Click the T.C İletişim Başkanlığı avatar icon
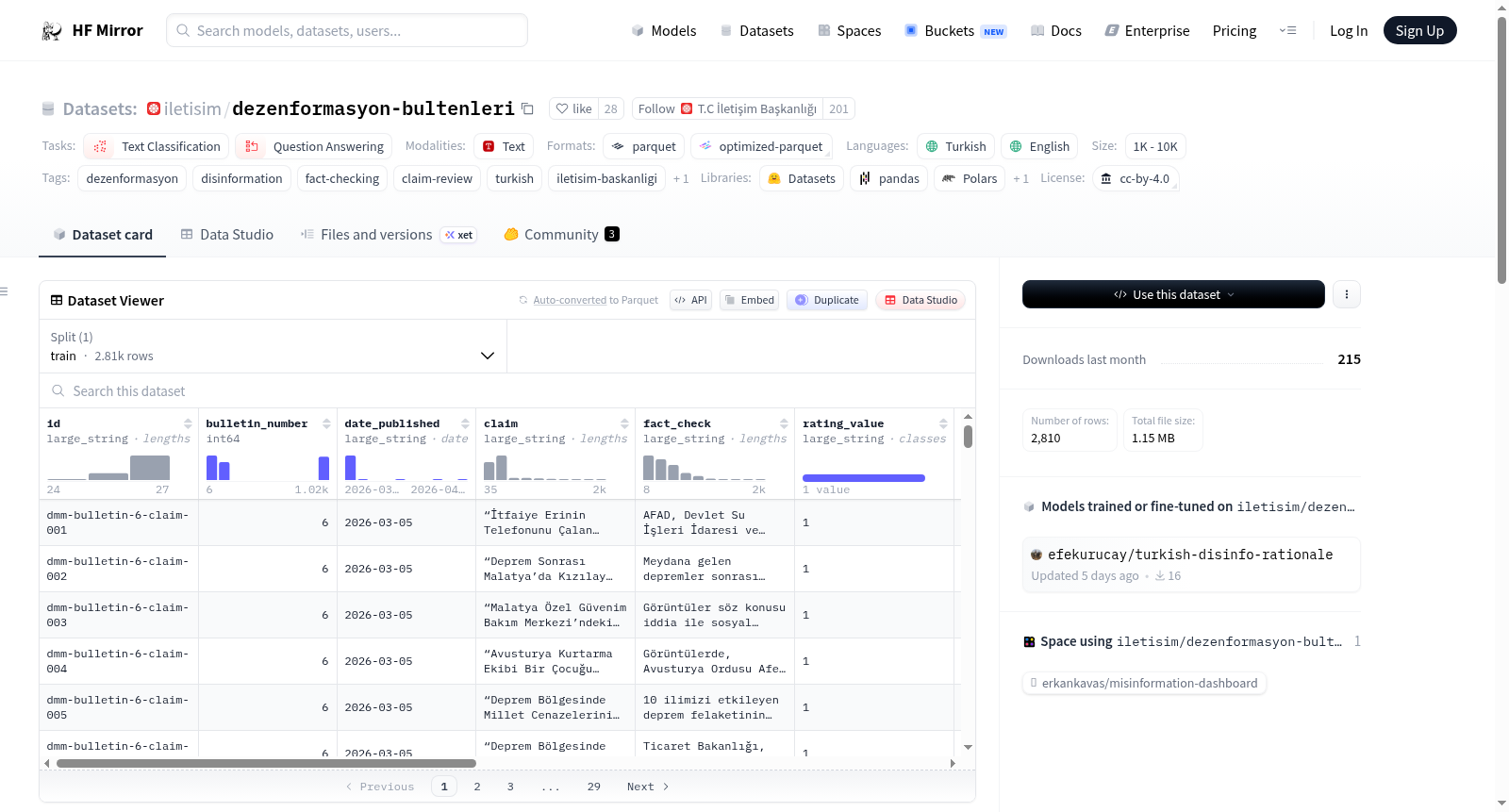 point(687,108)
